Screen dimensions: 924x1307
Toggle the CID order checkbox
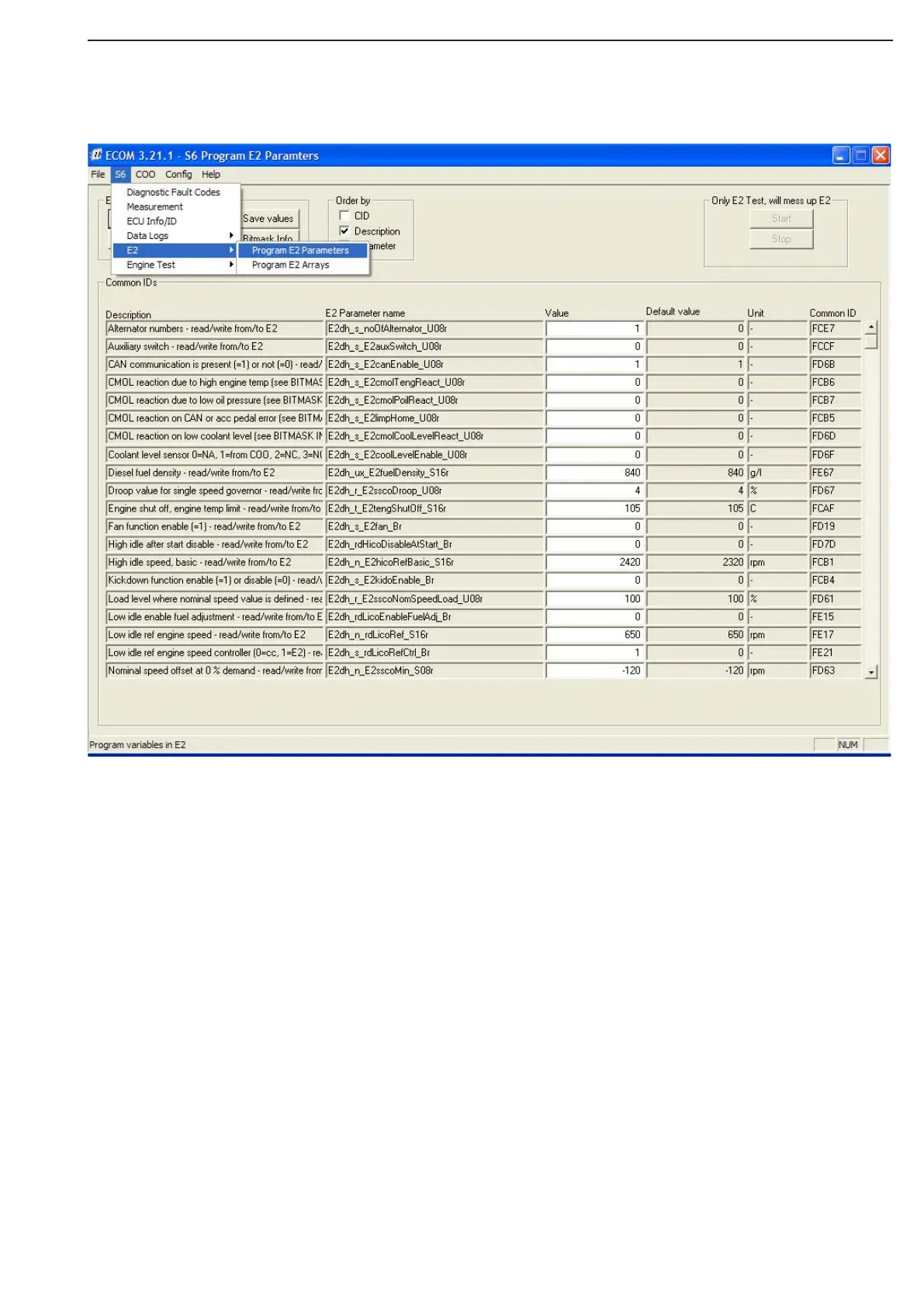pyautogui.click(x=344, y=216)
